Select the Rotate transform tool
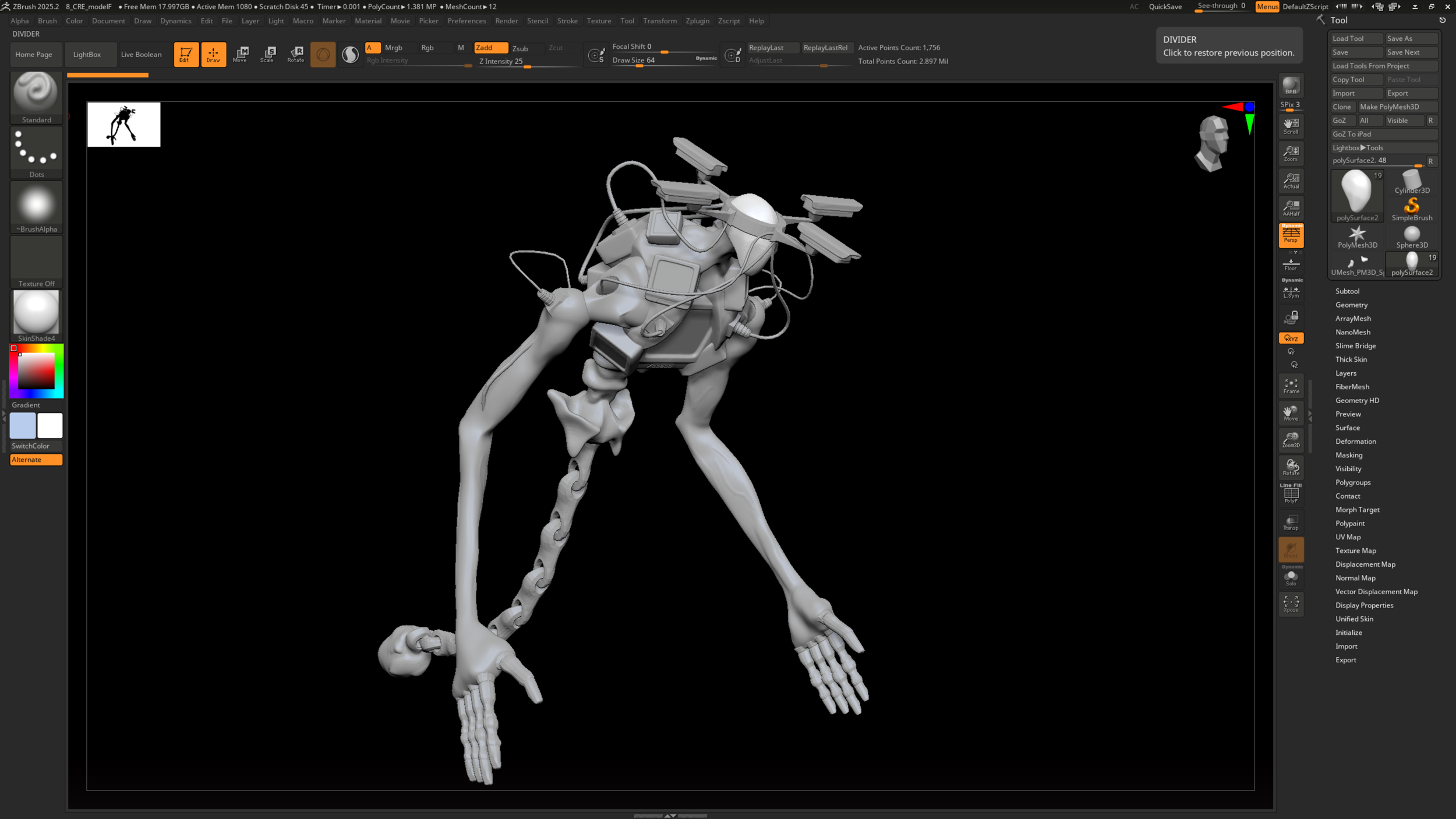 (x=295, y=54)
